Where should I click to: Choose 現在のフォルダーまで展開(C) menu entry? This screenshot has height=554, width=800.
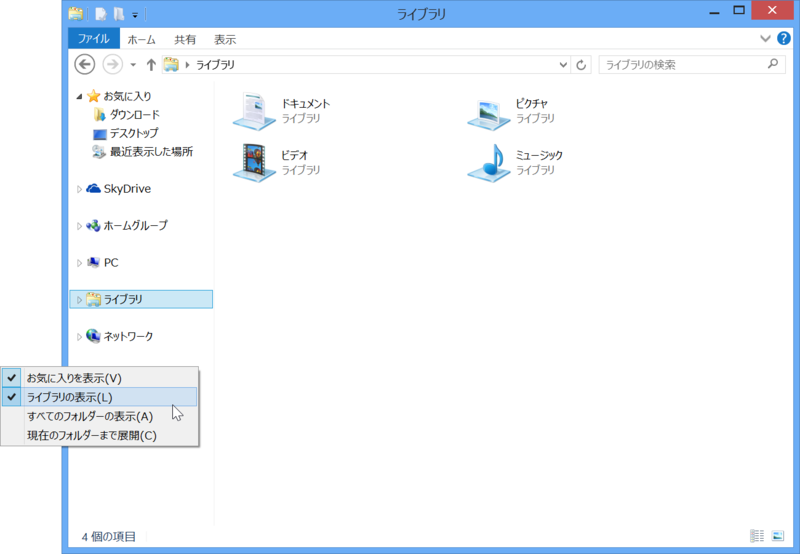tap(99, 436)
